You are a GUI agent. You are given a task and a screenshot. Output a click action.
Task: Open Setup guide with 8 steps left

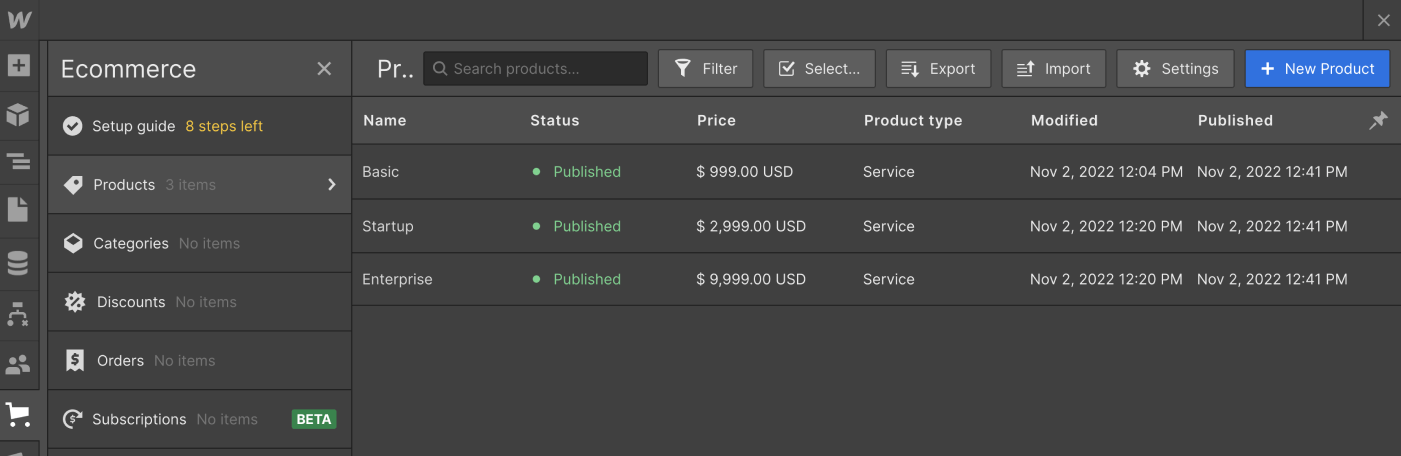200,126
